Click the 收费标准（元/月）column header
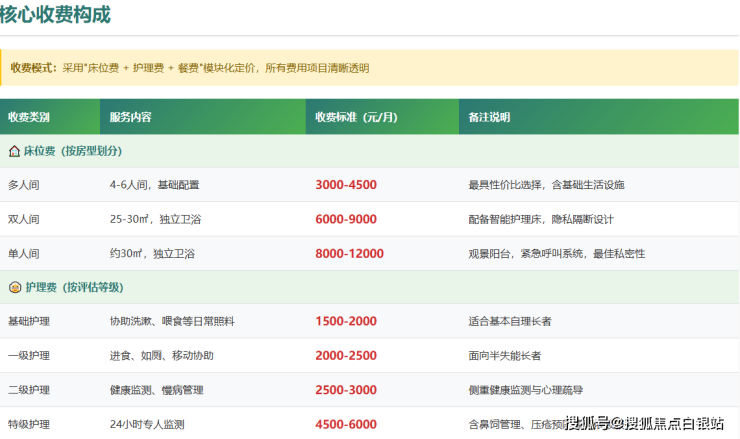This screenshot has height=439, width=740. [x=356, y=117]
